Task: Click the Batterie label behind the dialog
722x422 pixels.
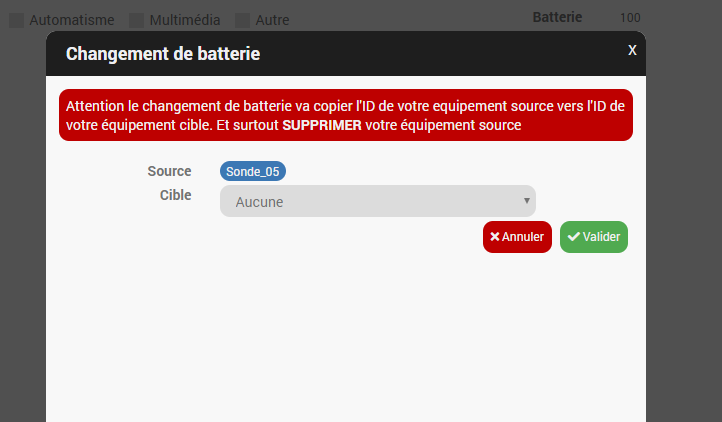Action: point(557,18)
